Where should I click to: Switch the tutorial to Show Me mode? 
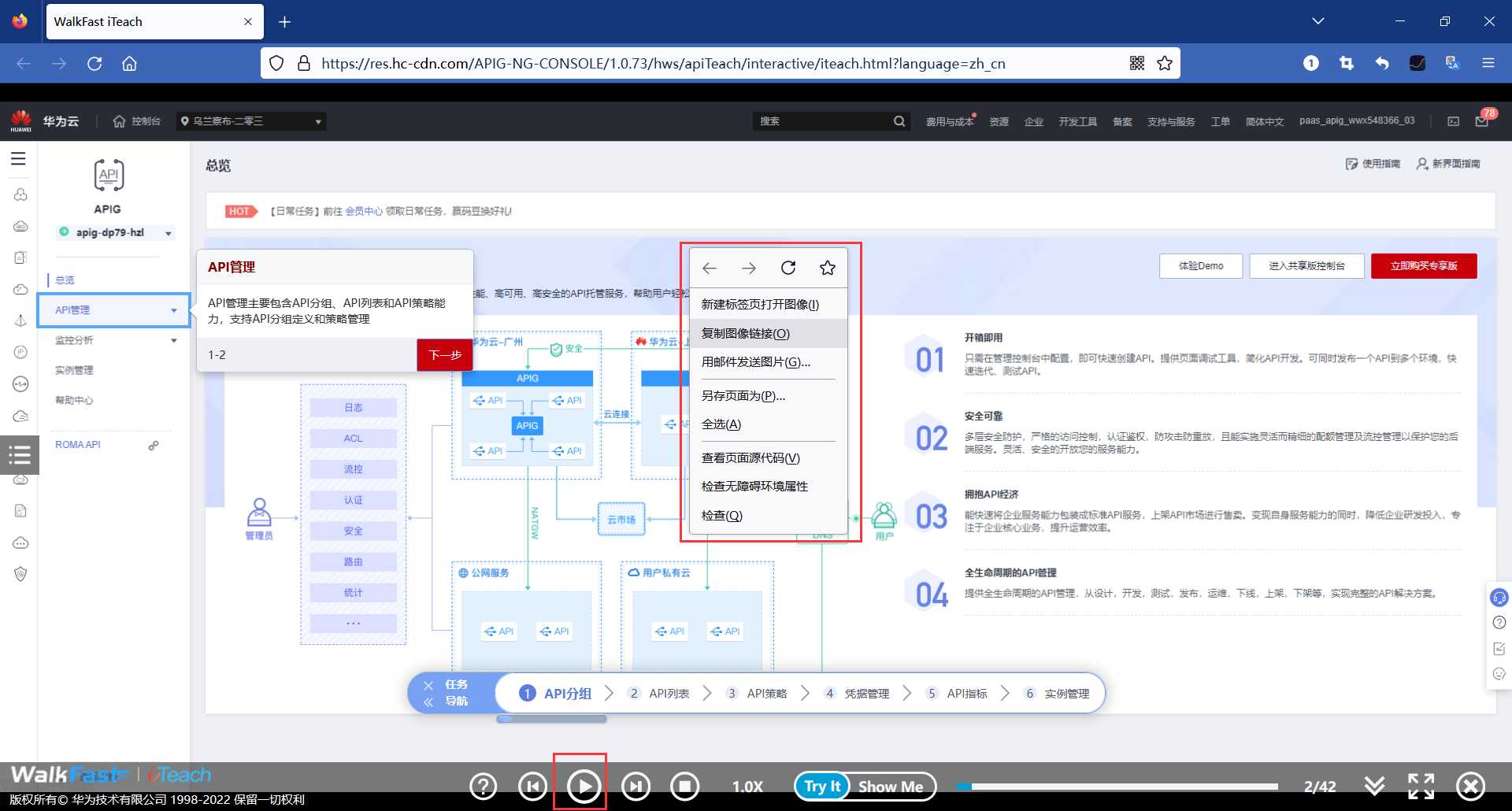(891, 786)
